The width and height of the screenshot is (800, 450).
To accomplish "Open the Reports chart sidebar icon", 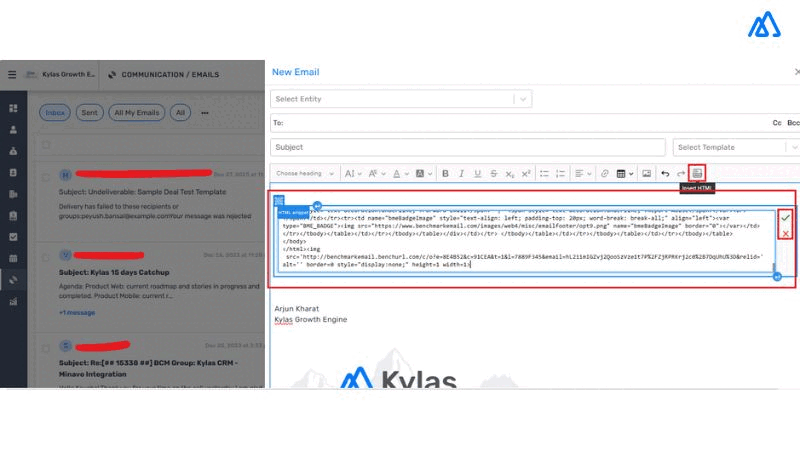I will click(x=13, y=302).
